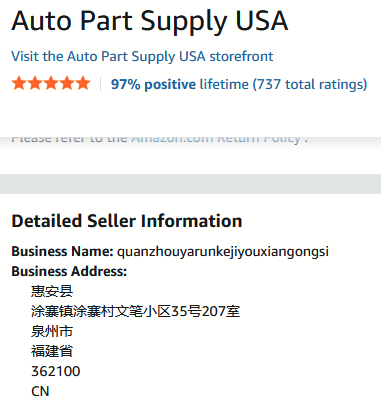Viewport: 381px width, 406px height.
Task: Select the quanzhouyarunkejiyouxiangongsi business name text
Action: pyautogui.click(x=223, y=252)
